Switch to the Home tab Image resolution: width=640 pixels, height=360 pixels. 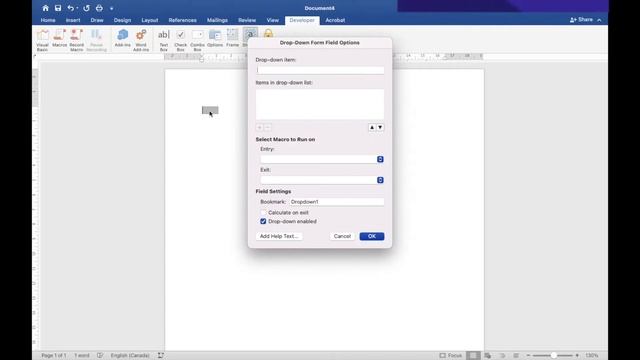48,20
